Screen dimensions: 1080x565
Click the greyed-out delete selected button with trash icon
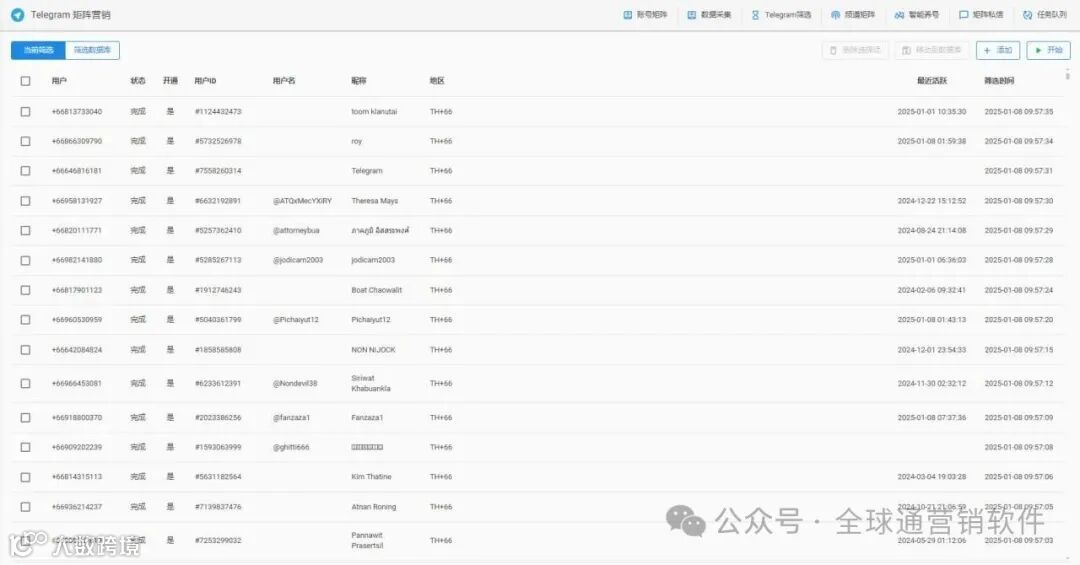coord(855,50)
